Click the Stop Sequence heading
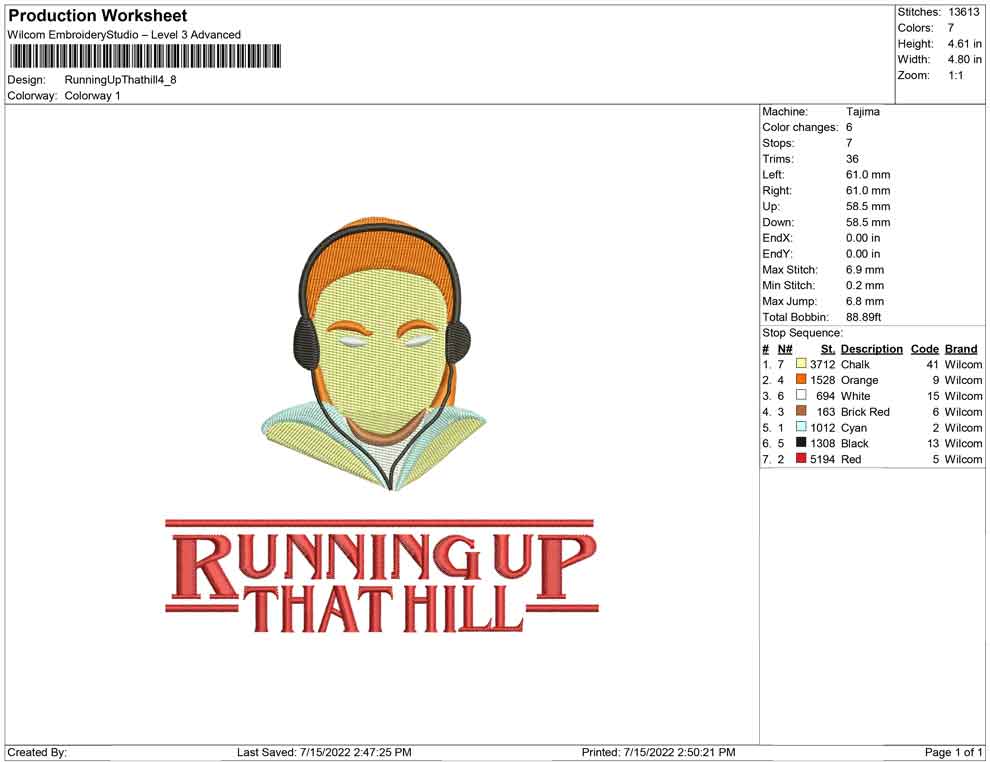 coord(802,333)
